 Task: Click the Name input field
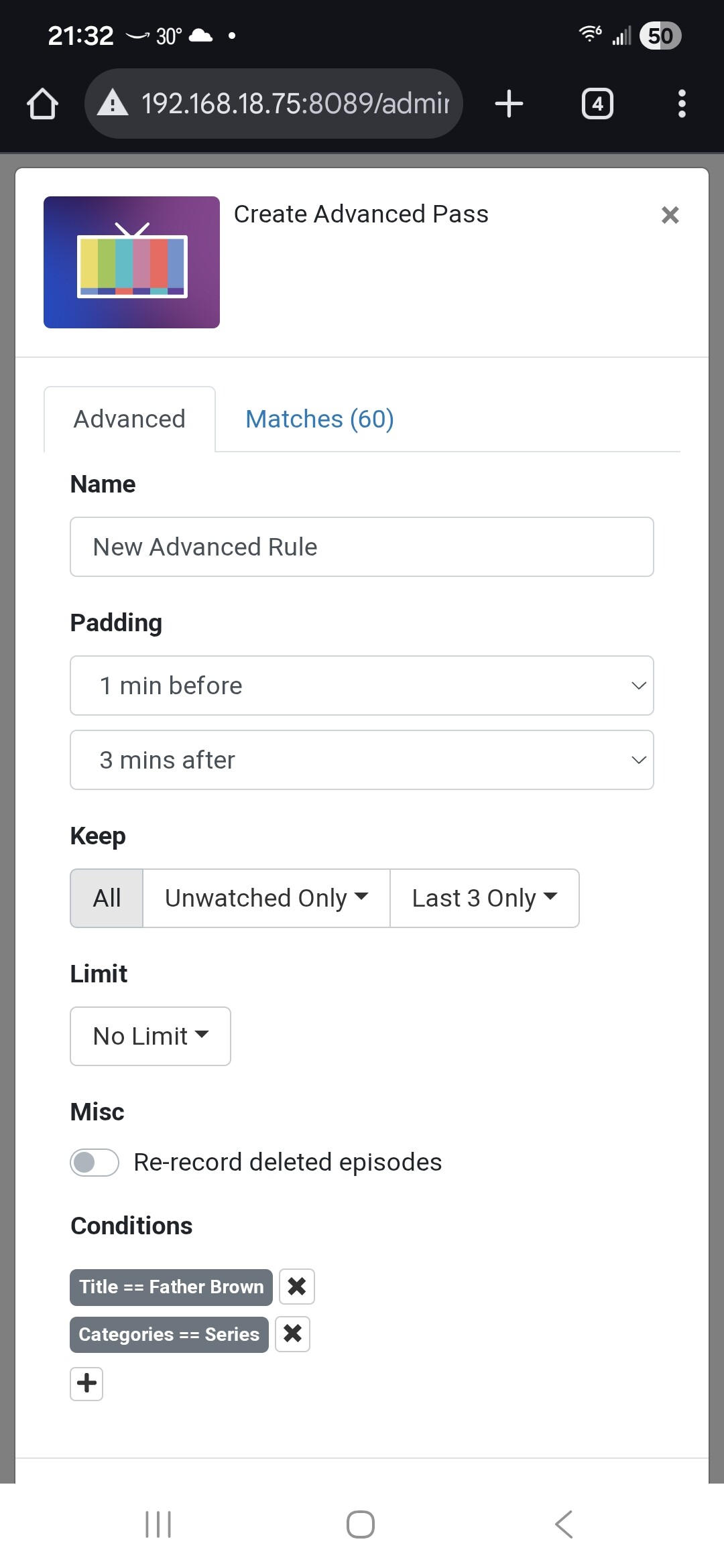coord(362,547)
